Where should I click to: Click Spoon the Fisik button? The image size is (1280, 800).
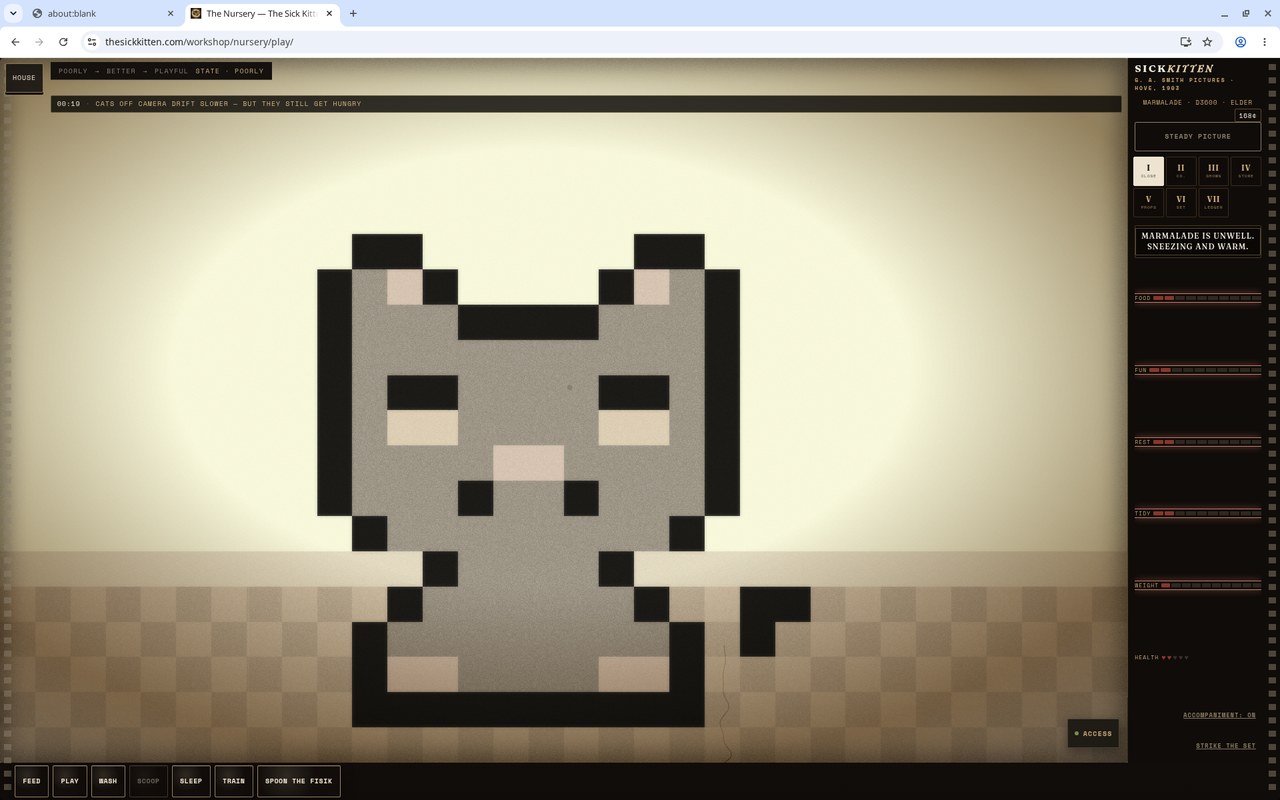(x=299, y=781)
